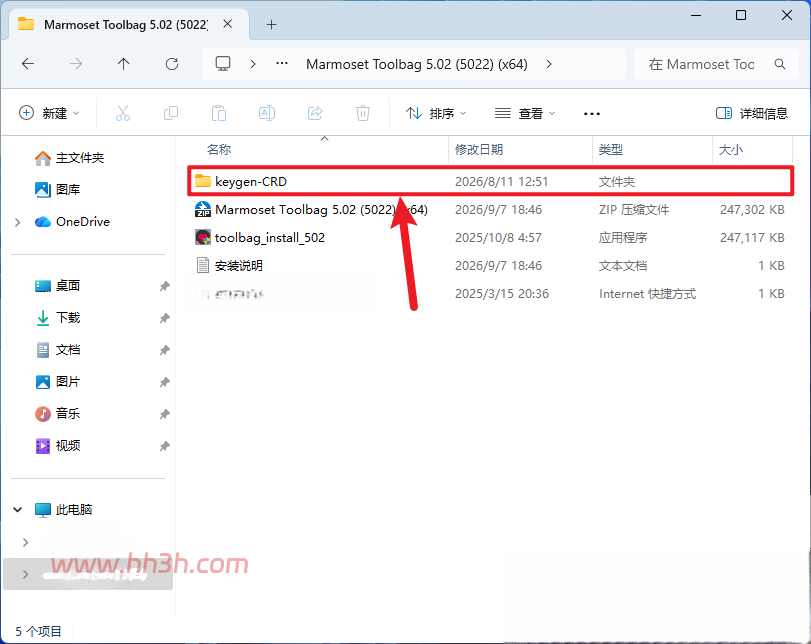Screen dimensions: 811x644
Task: Open the 查看 (View) dropdown
Action: tap(525, 113)
